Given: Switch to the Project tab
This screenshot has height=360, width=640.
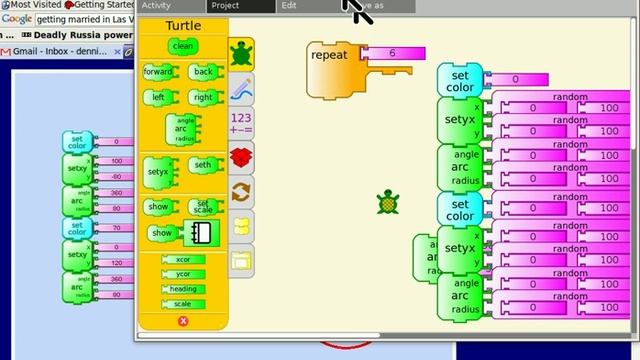Looking at the screenshot, I should 241,6.
